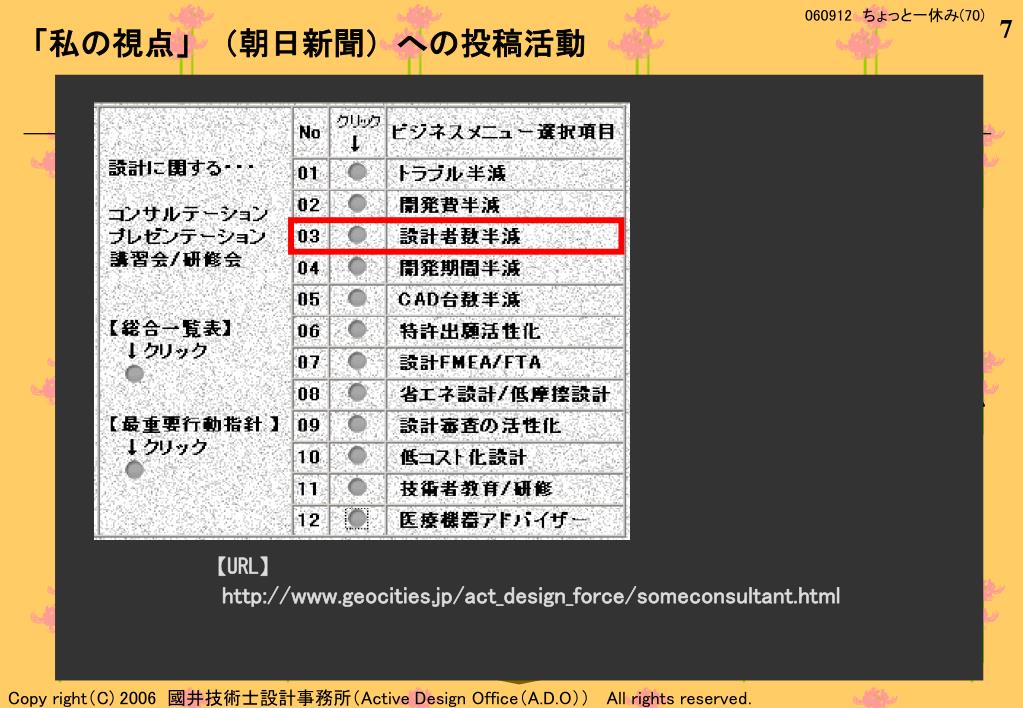Click the slide number 7

[x=1006, y=29]
